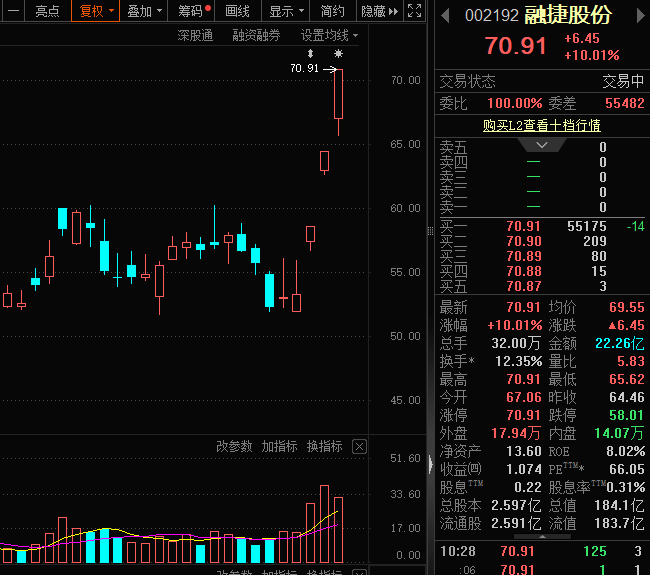Open the 亮点 highlights toolbar item
The image size is (650, 575).
tap(47, 11)
